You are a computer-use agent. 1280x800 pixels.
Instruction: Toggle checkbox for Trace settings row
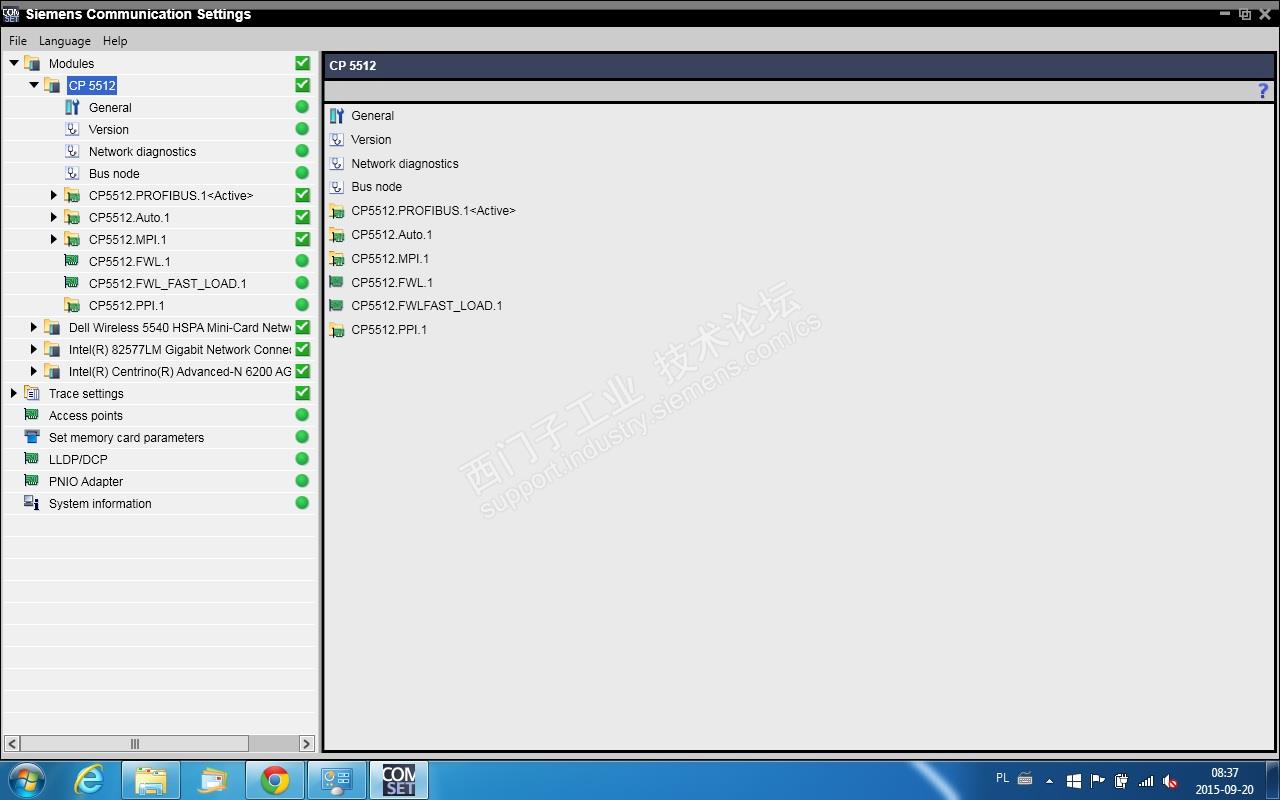coord(302,393)
